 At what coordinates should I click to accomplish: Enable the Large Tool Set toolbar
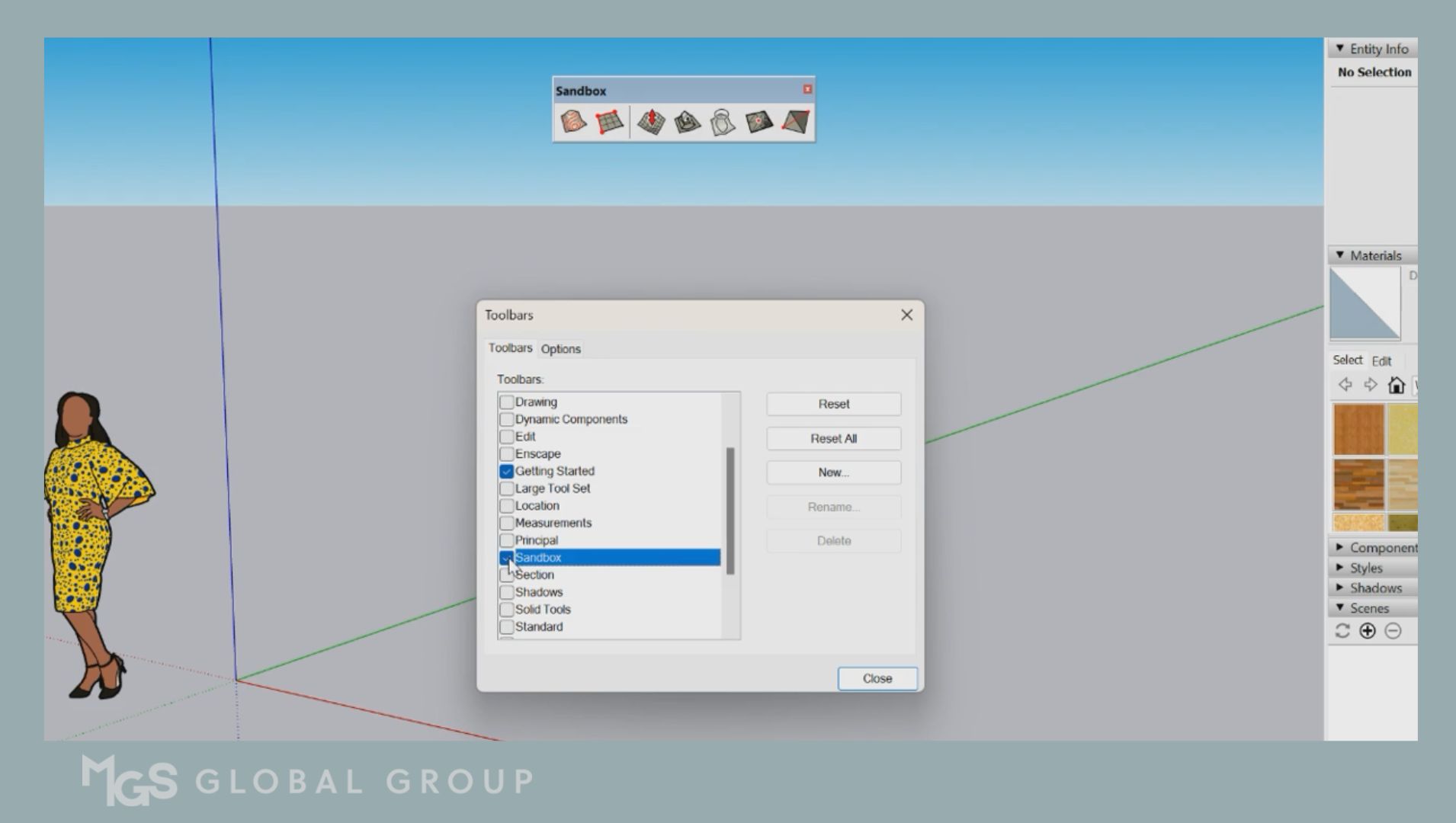[506, 488]
